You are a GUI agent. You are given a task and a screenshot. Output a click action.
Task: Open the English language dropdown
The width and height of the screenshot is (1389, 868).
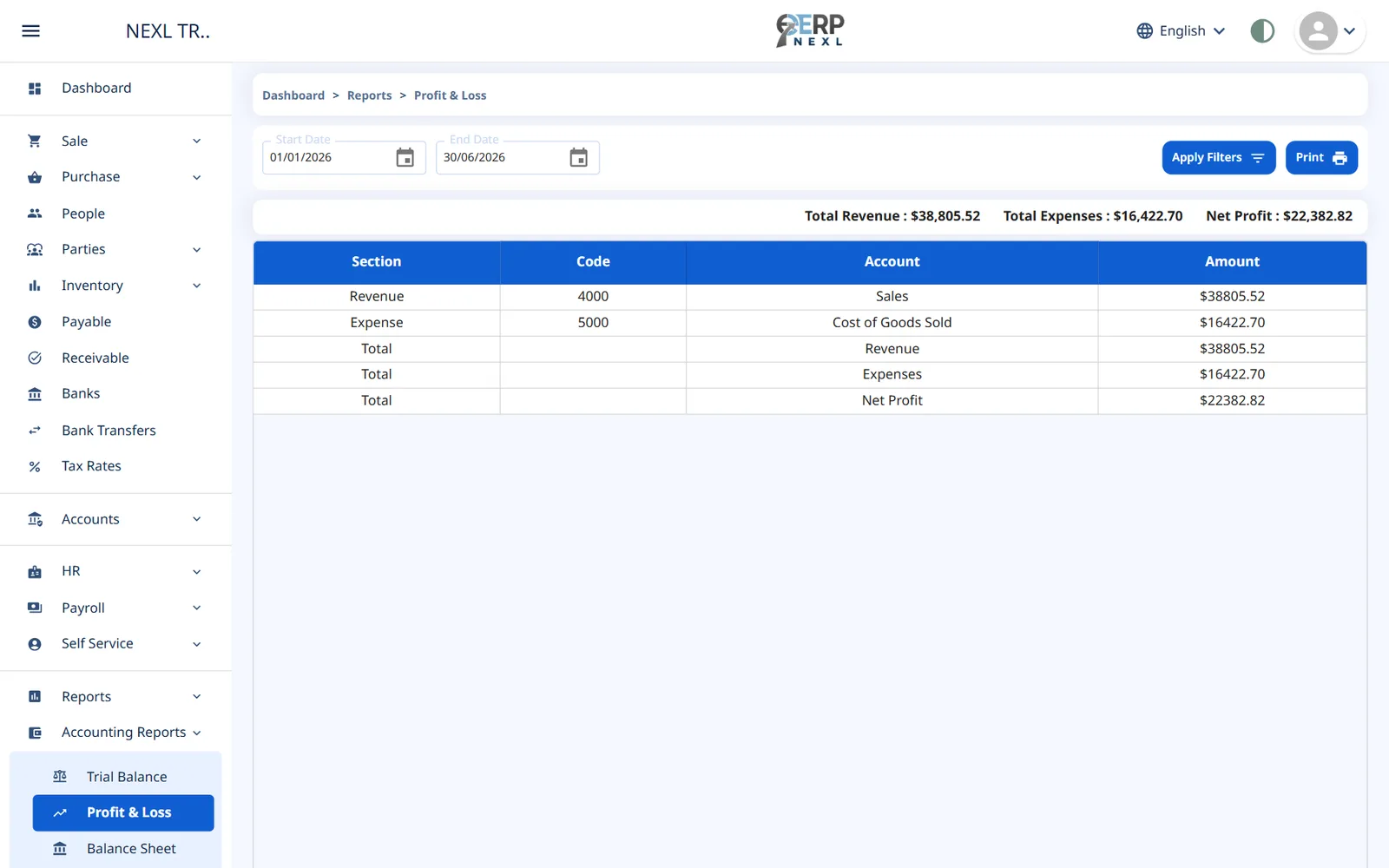click(x=1182, y=31)
